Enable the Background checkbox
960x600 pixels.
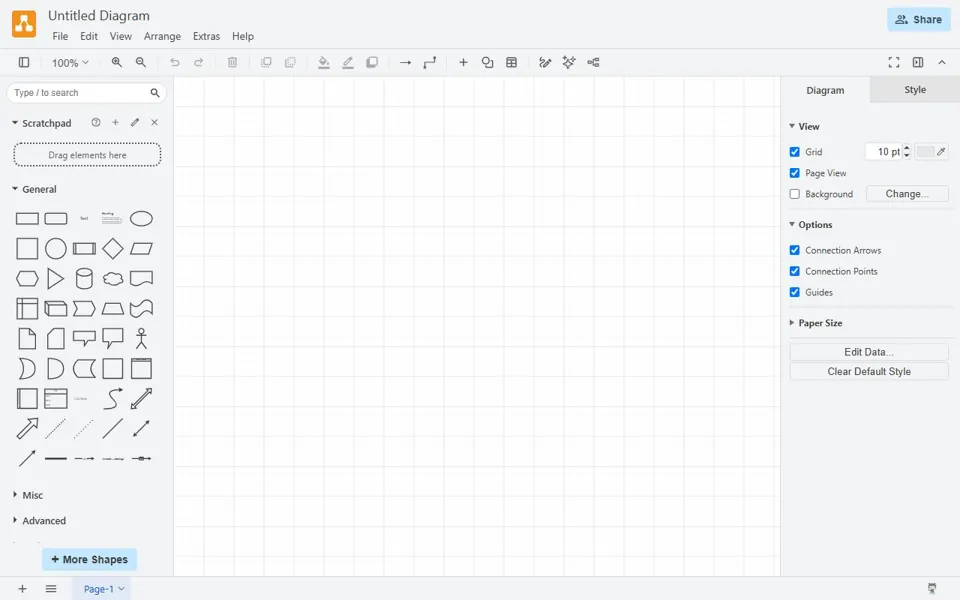coord(795,194)
